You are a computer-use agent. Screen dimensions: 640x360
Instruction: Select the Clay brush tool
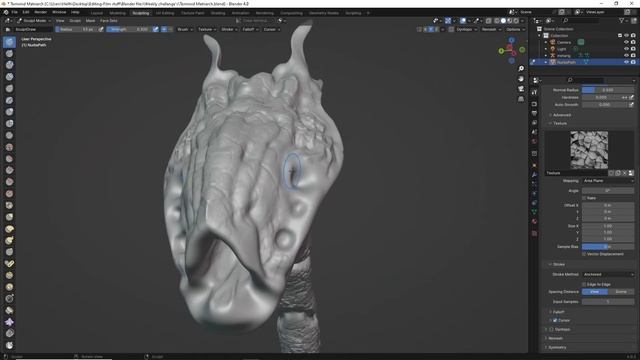(x=9, y=65)
